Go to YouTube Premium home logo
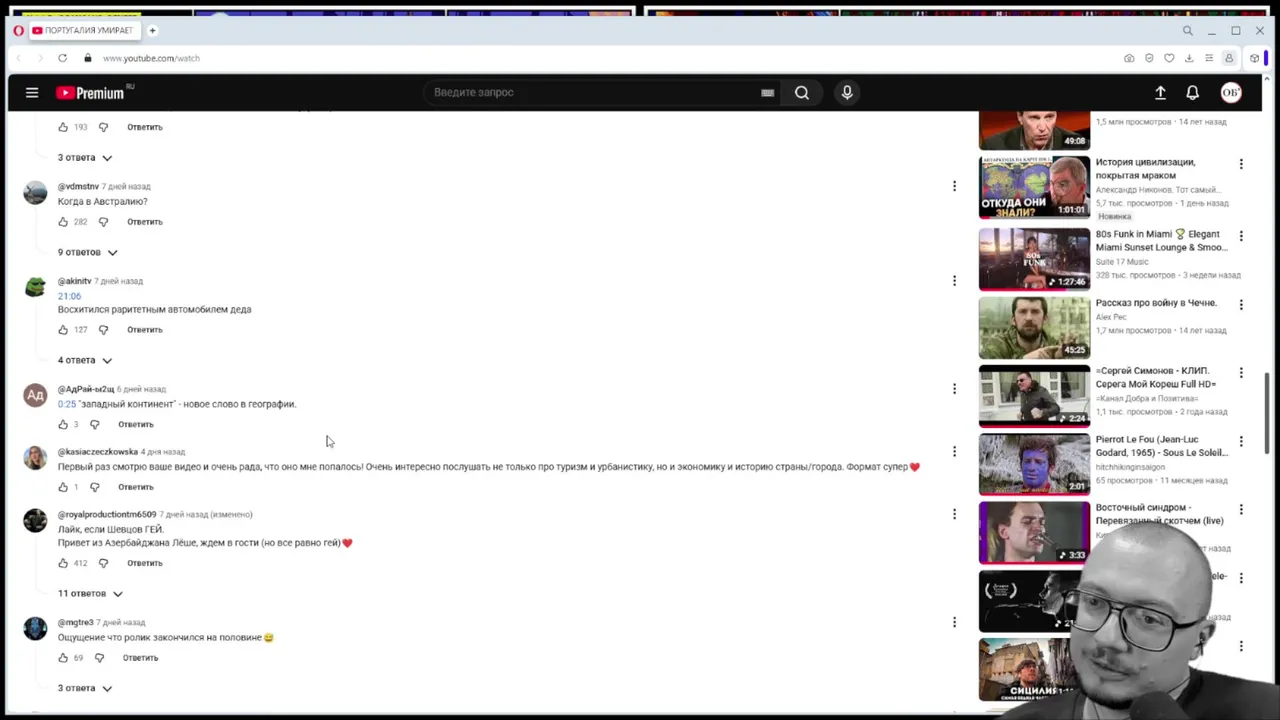 pyautogui.click(x=90, y=93)
